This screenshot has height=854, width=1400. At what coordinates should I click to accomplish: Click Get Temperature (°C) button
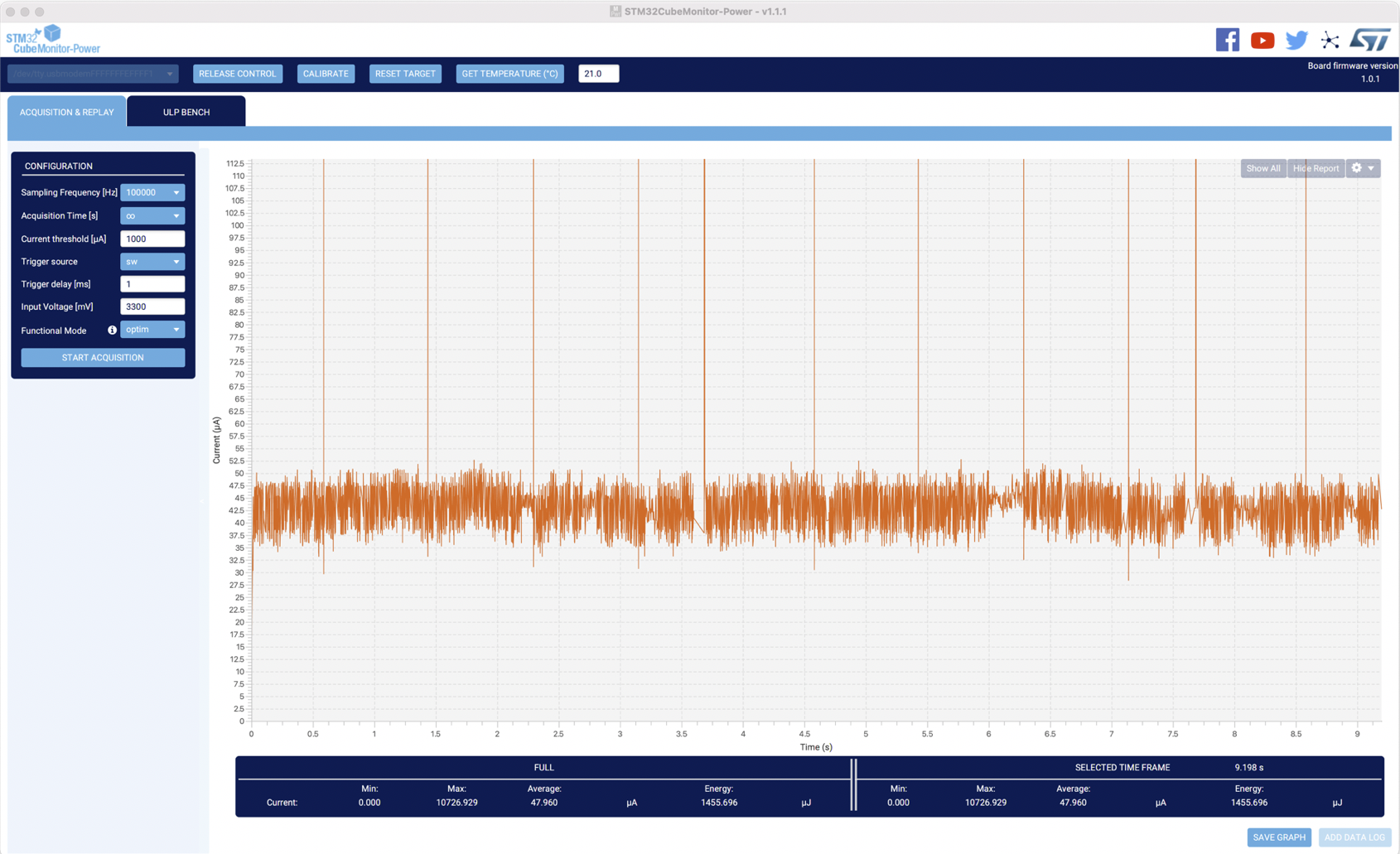[510, 74]
